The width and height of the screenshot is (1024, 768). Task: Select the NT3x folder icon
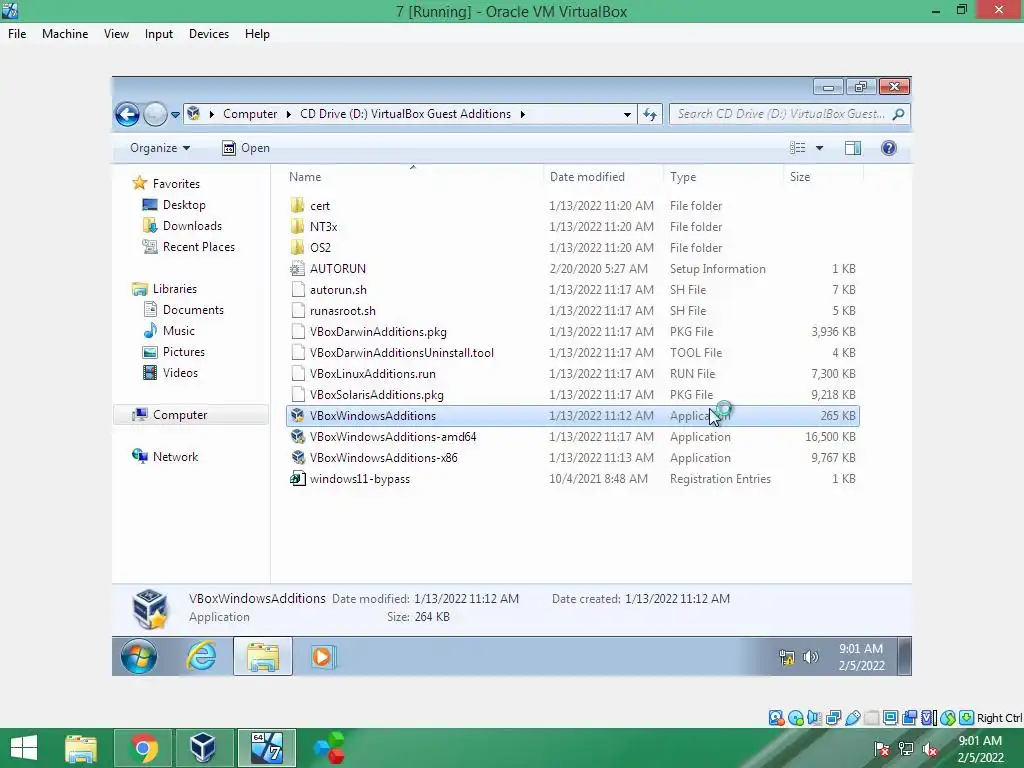pos(298,227)
